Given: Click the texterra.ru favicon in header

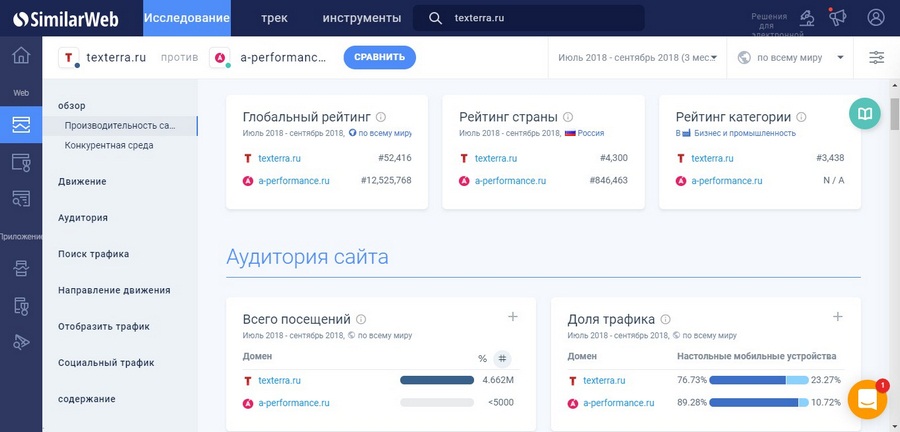Looking at the screenshot, I should coord(69,57).
